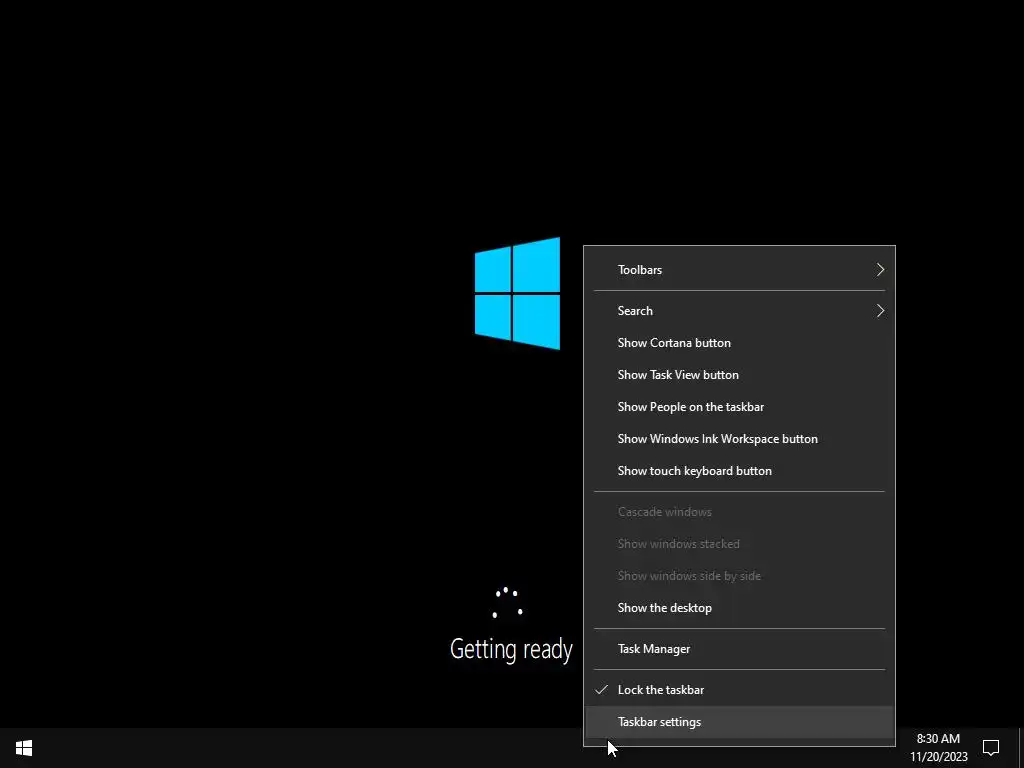The image size is (1024, 768).
Task: Toggle Show touch keyboard button
Action: [x=739, y=471]
